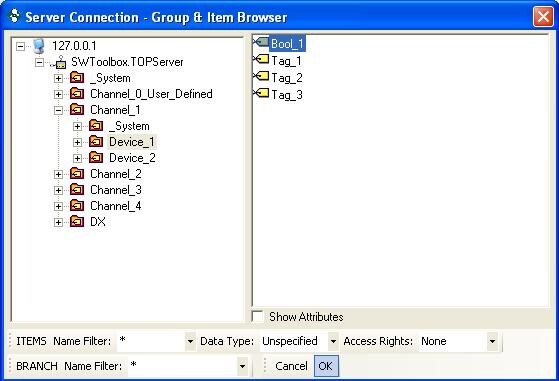This screenshot has width=559, height=381.
Task: Collapse the 127.0.0.1 root node
Action: coord(21,46)
